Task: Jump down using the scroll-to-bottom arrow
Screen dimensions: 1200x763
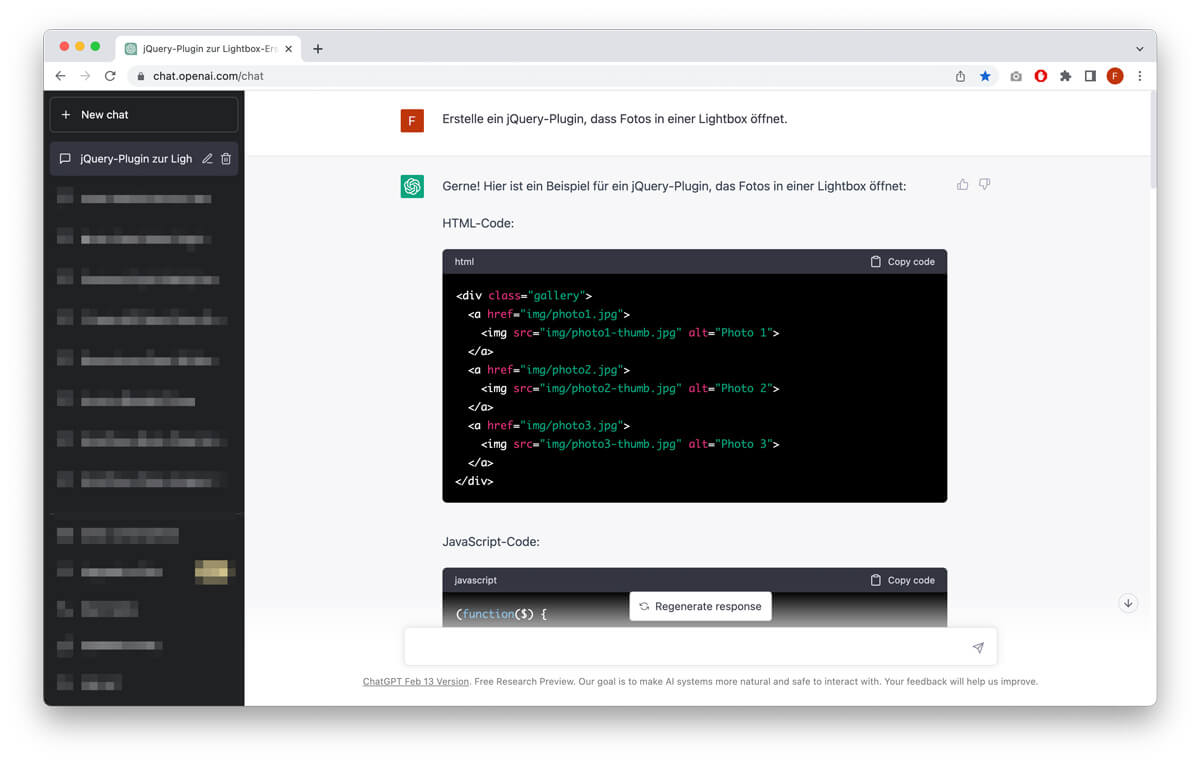Action: point(1128,603)
